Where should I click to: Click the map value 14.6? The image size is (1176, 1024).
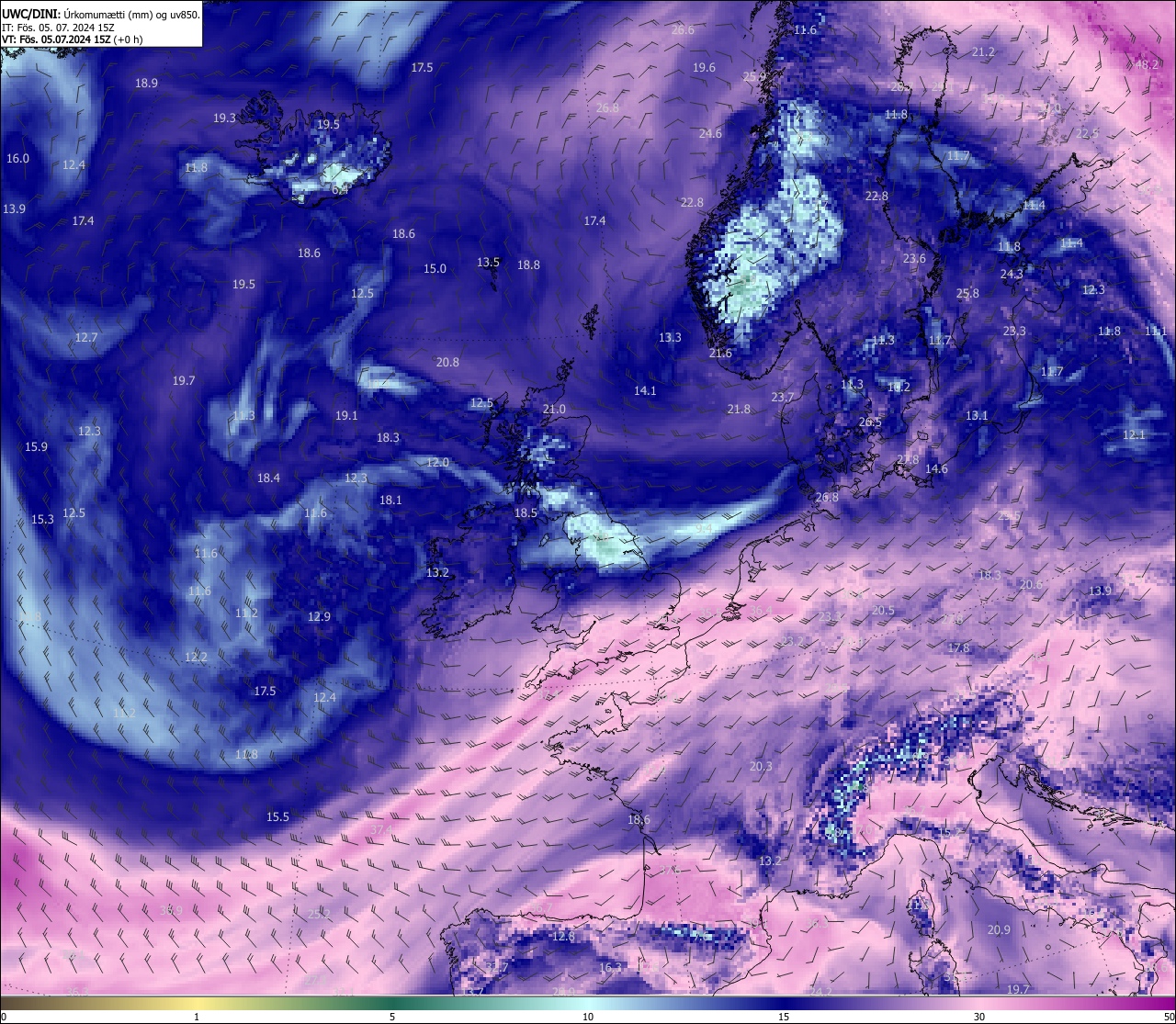click(x=936, y=468)
